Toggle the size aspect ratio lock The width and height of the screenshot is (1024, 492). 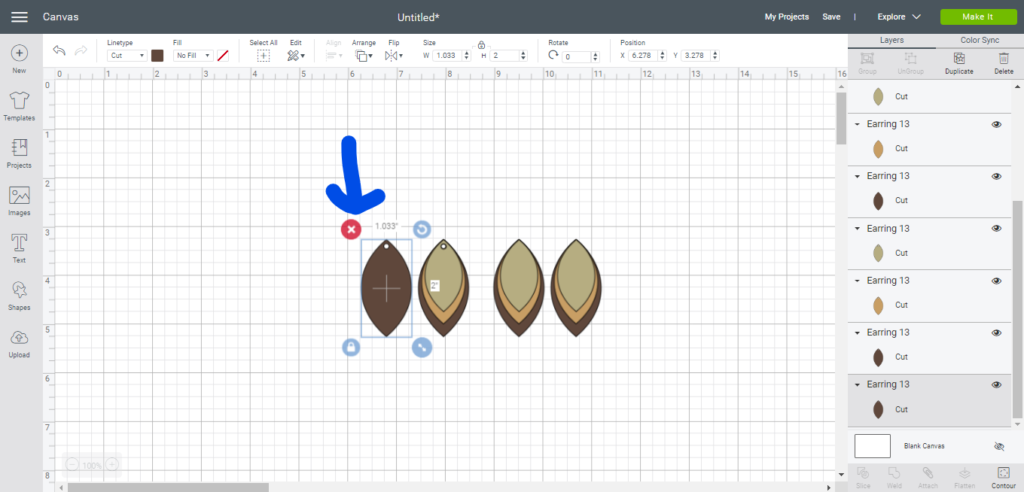click(x=481, y=45)
